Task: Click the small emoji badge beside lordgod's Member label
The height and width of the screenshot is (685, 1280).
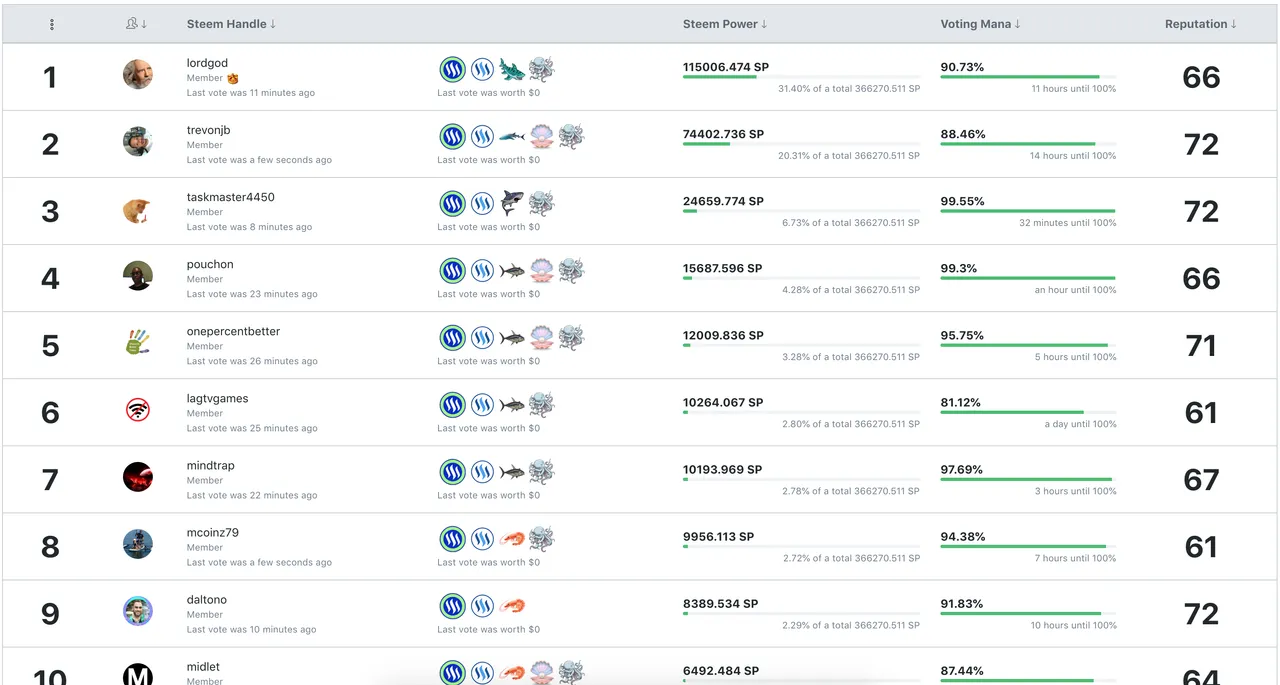Action: coord(233,78)
